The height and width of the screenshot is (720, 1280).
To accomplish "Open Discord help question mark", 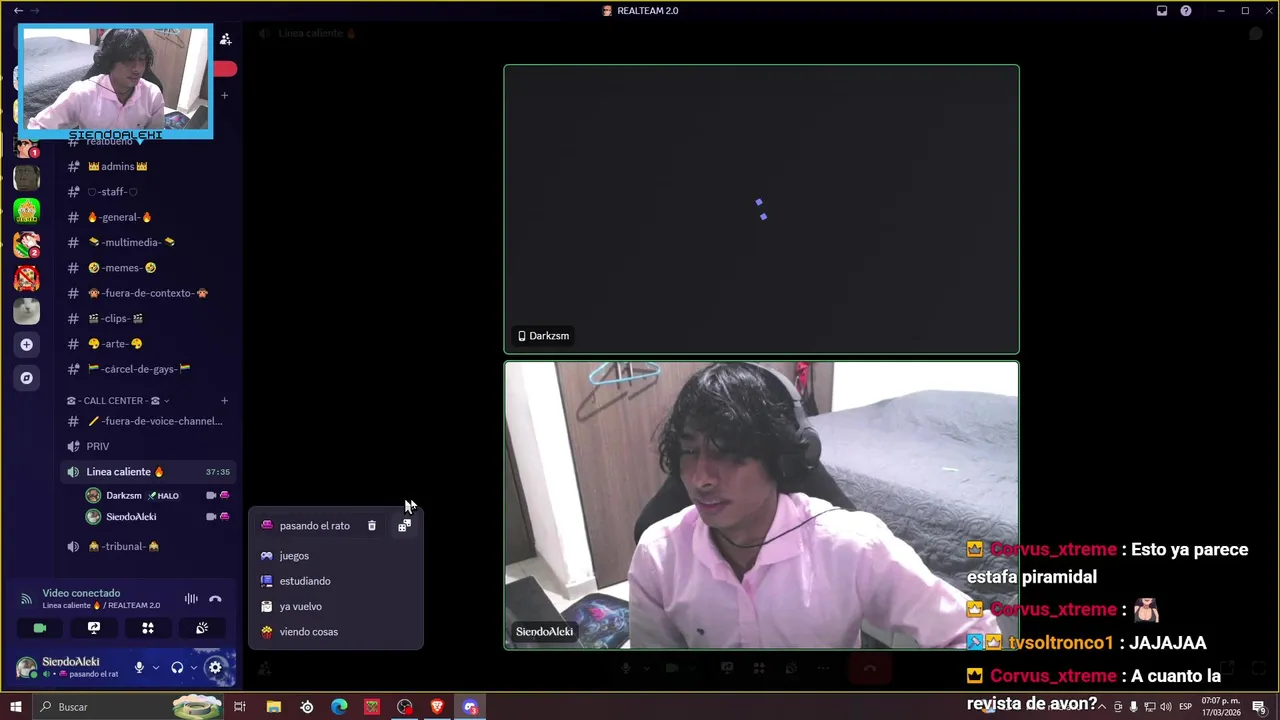I will click(1186, 11).
